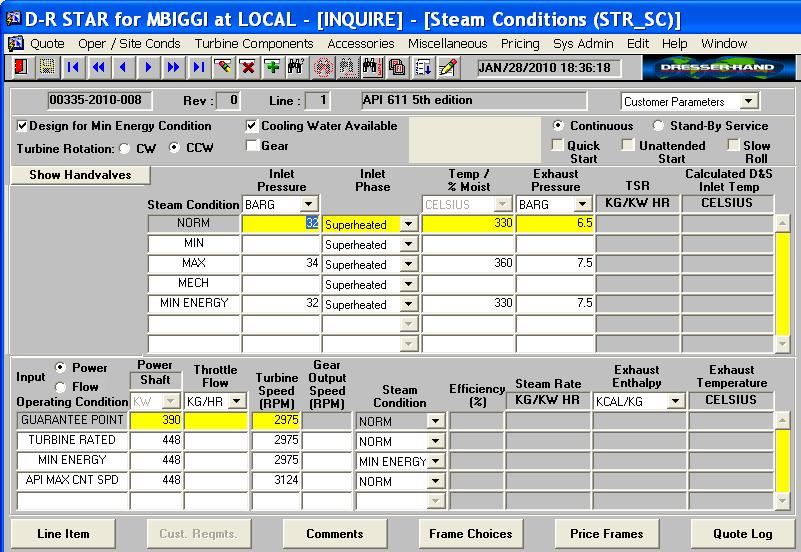Click the red X delete record icon
The width and height of the screenshot is (801, 552).
pyautogui.click(x=248, y=67)
